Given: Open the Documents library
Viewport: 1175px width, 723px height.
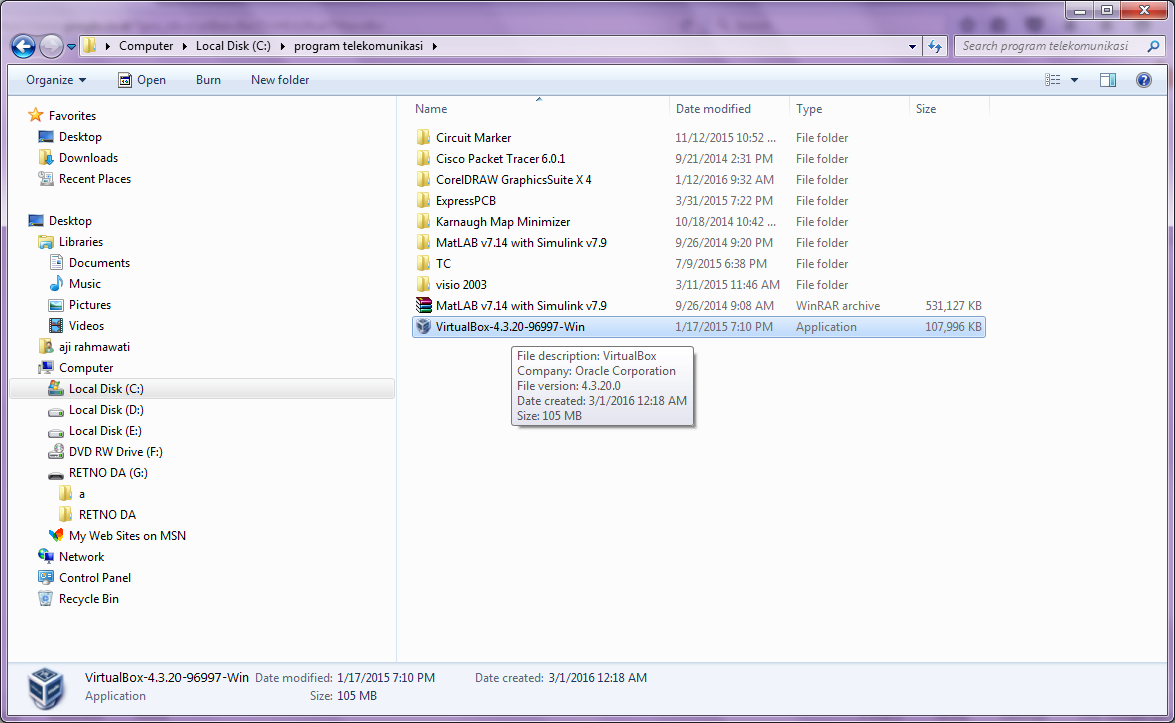Looking at the screenshot, I should click(99, 262).
